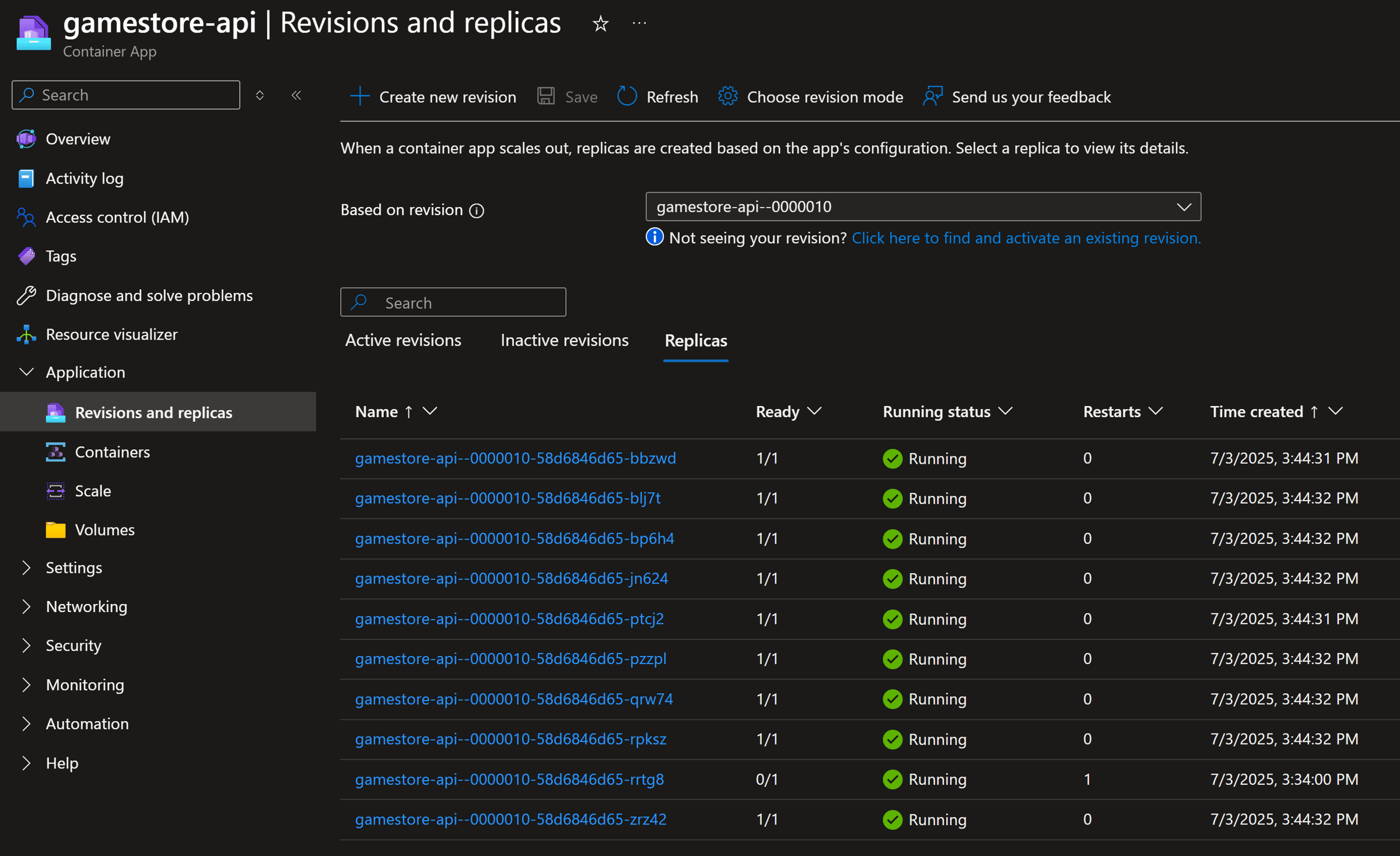
Task: Click the feedback person icon
Action: [x=932, y=96]
